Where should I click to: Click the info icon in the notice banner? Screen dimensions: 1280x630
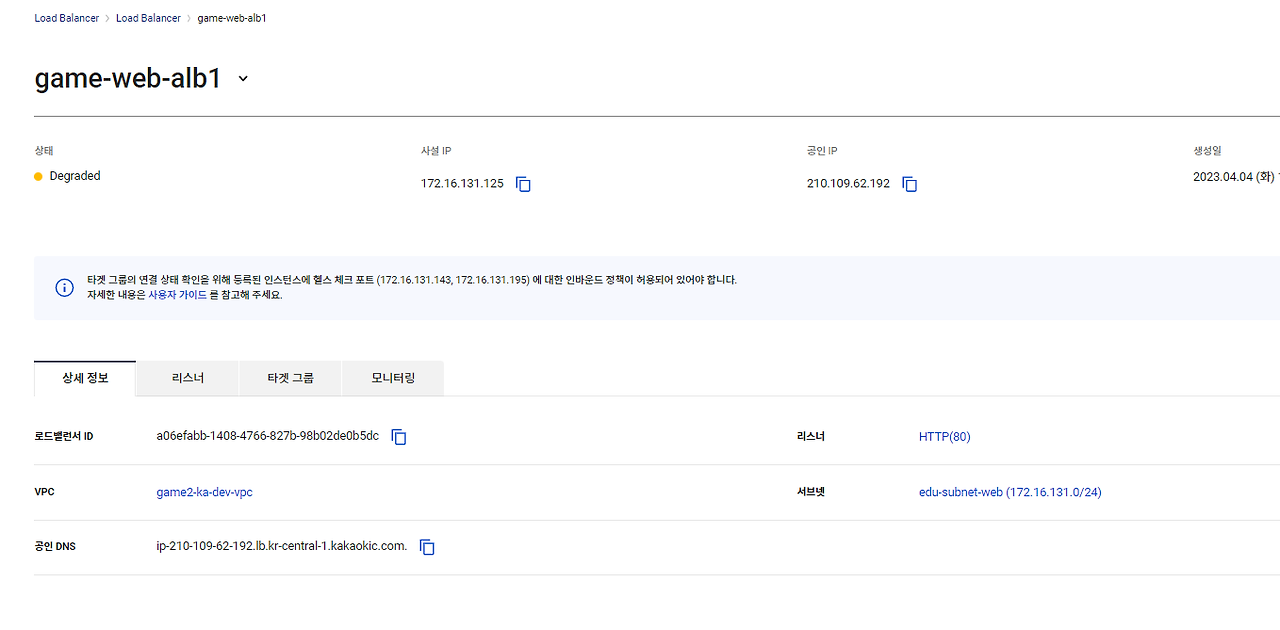(65, 288)
